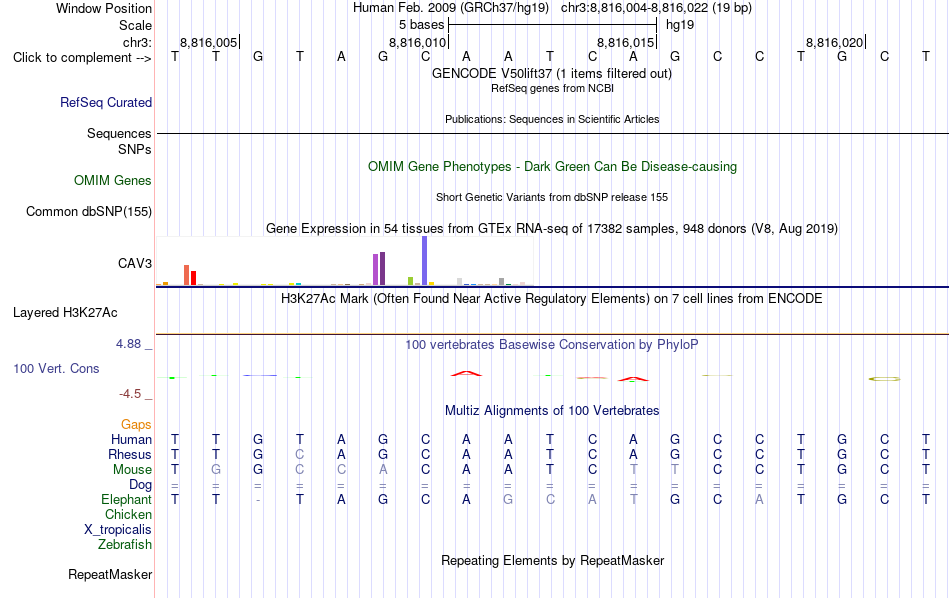Click the 8,816,005 ruler position
The height and width of the screenshot is (598, 950).
[x=208, y=42]
